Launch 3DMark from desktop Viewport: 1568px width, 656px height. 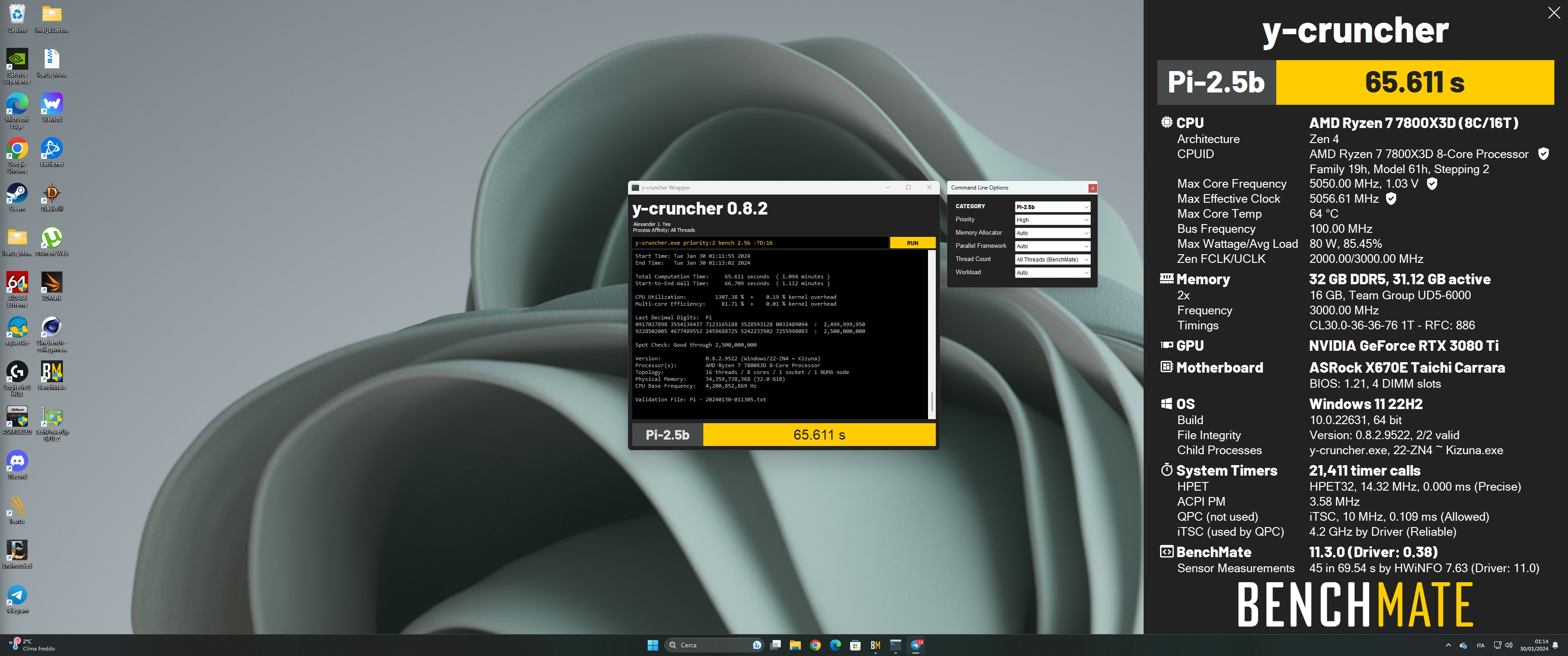pos(52,286)
